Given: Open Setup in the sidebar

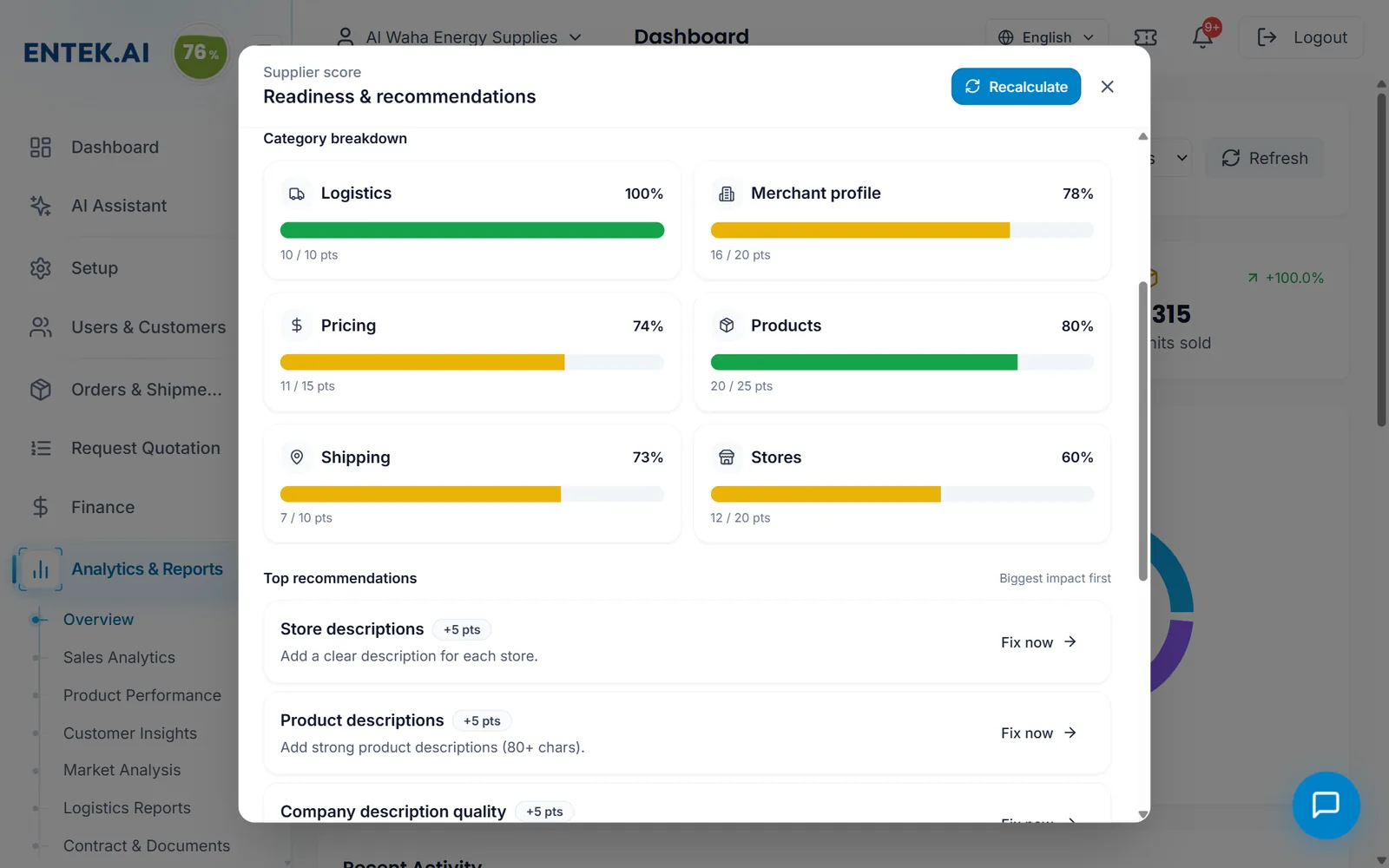Looking at the screenshot, I should coord(95,268).
